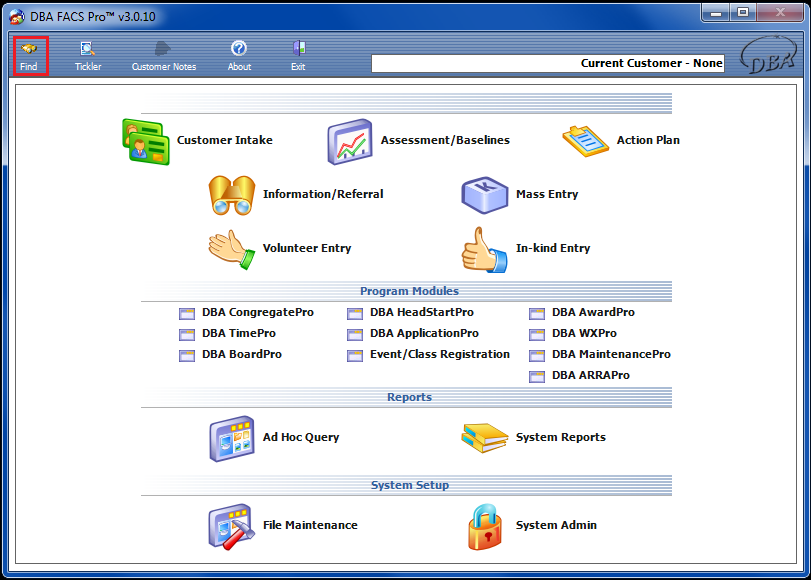This screenshot has height=580, width=811.
Task: Click the DBA ApplicationPro module icon
Action: pyautogui.click(x=355, y=335)
